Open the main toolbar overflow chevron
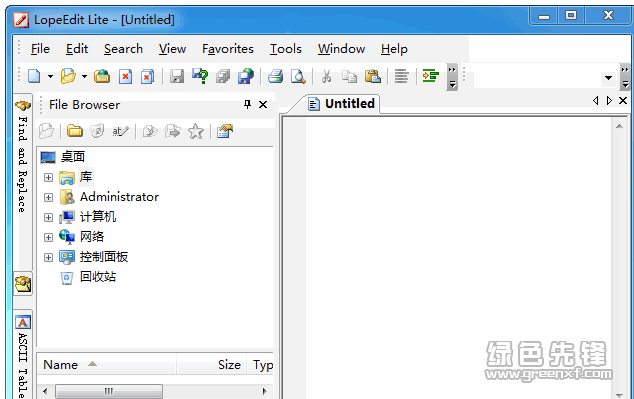Image resolution: width=634 pixels, height=399 pixels. pyautogui.click(x=452, y=76)
